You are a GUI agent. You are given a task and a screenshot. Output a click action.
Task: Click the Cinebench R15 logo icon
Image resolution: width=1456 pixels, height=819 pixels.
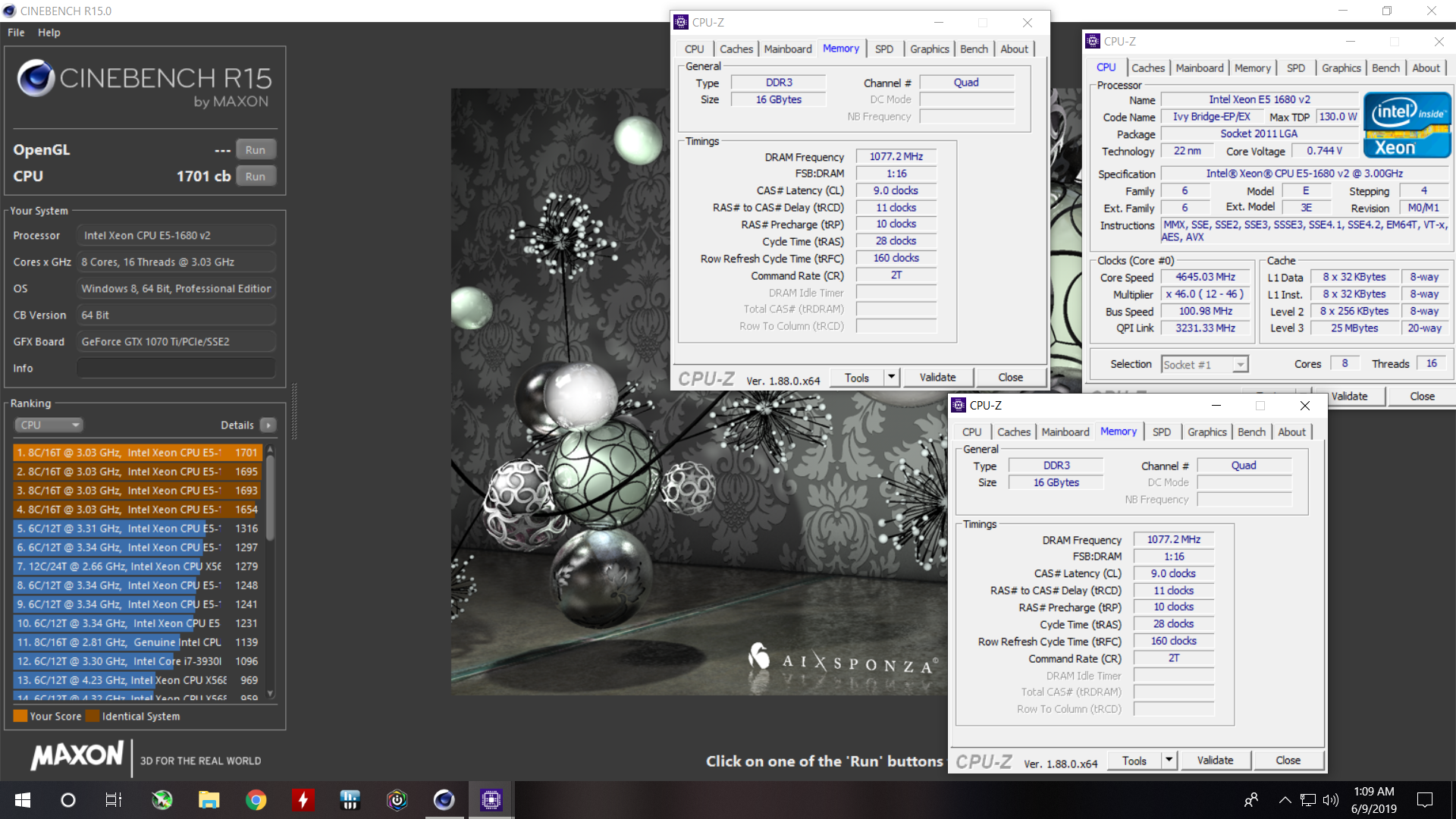pyautogui.click(x=36, y=78)
